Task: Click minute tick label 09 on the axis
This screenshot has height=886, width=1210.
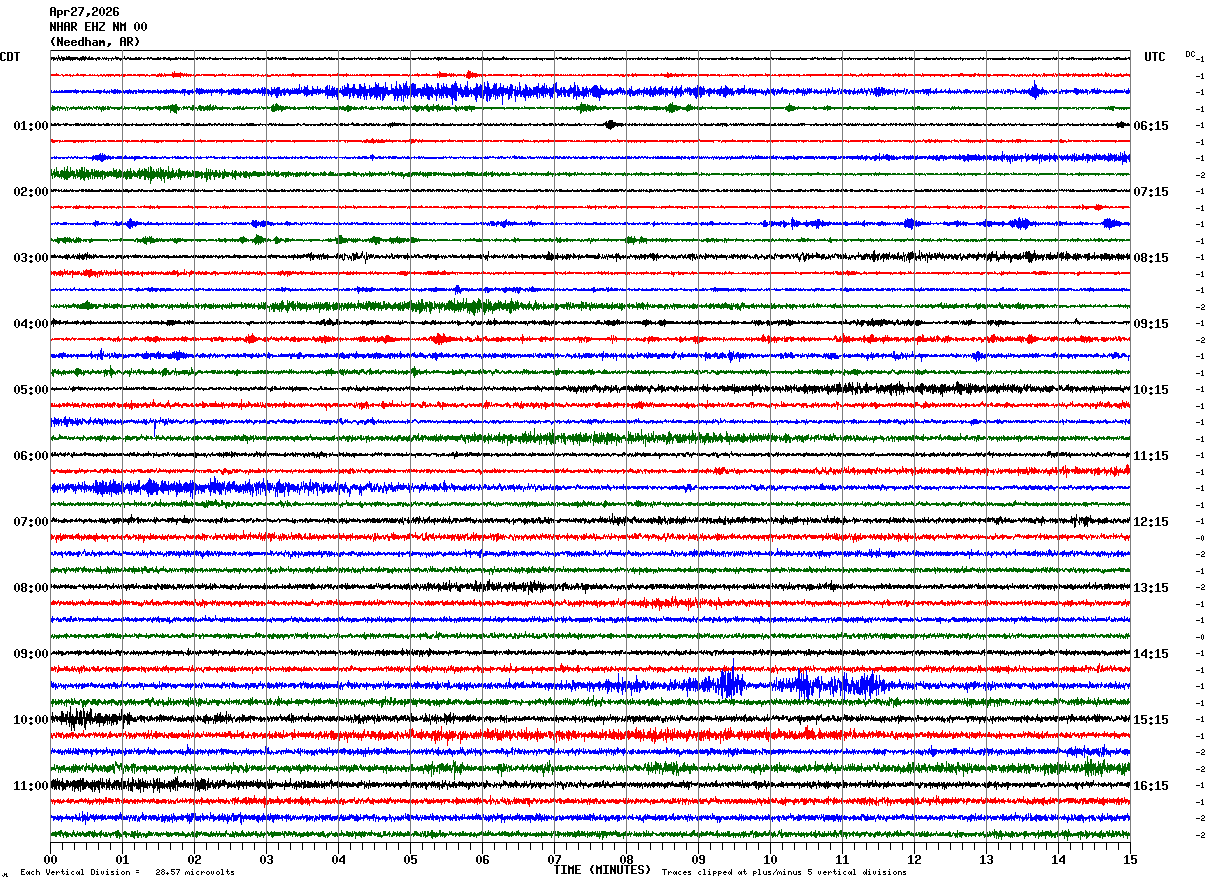Action: [698, 859]
